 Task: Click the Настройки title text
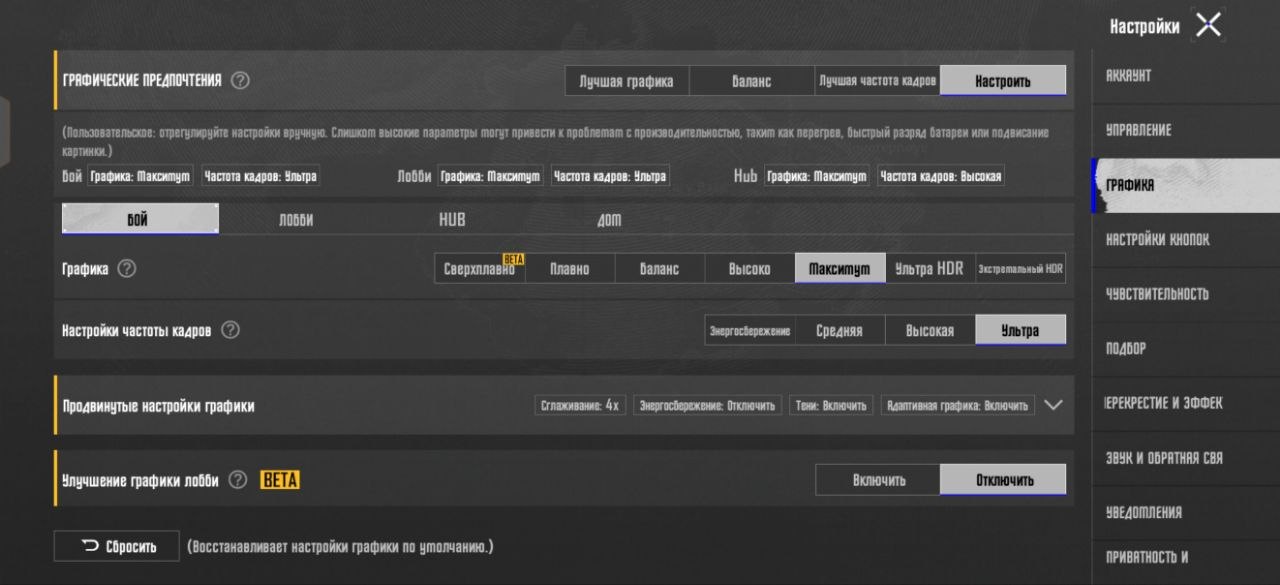[1144, 27]
